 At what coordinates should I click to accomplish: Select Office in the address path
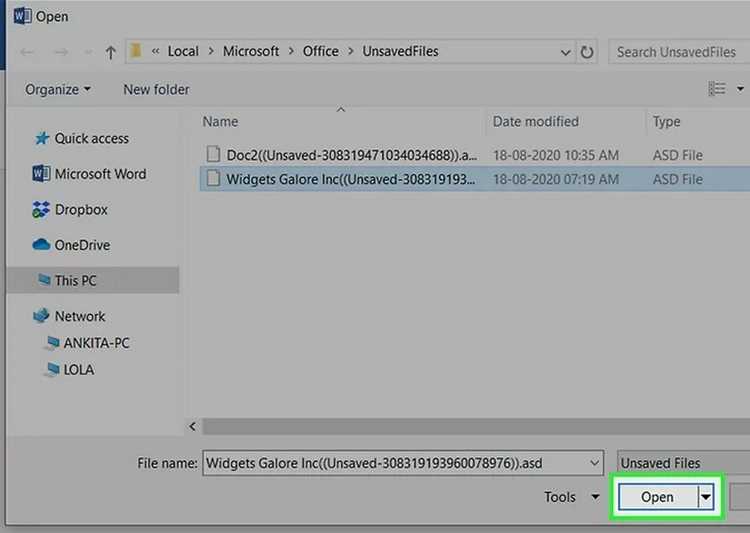pos(320,51)
